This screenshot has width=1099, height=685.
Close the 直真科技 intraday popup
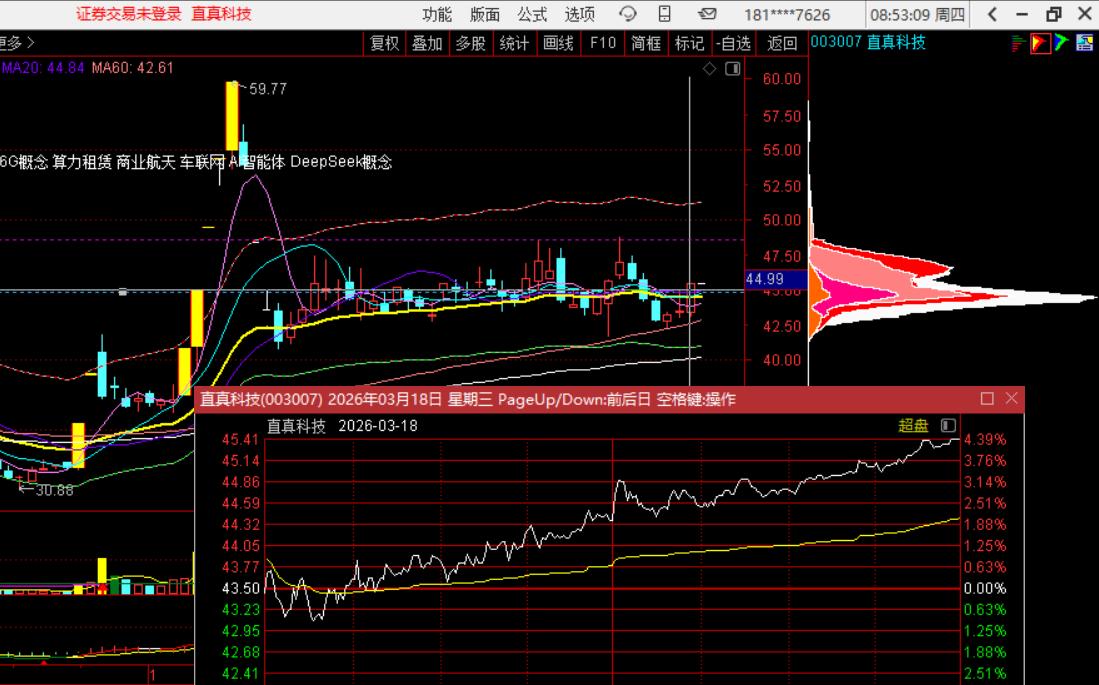(x=1011, y=399)
